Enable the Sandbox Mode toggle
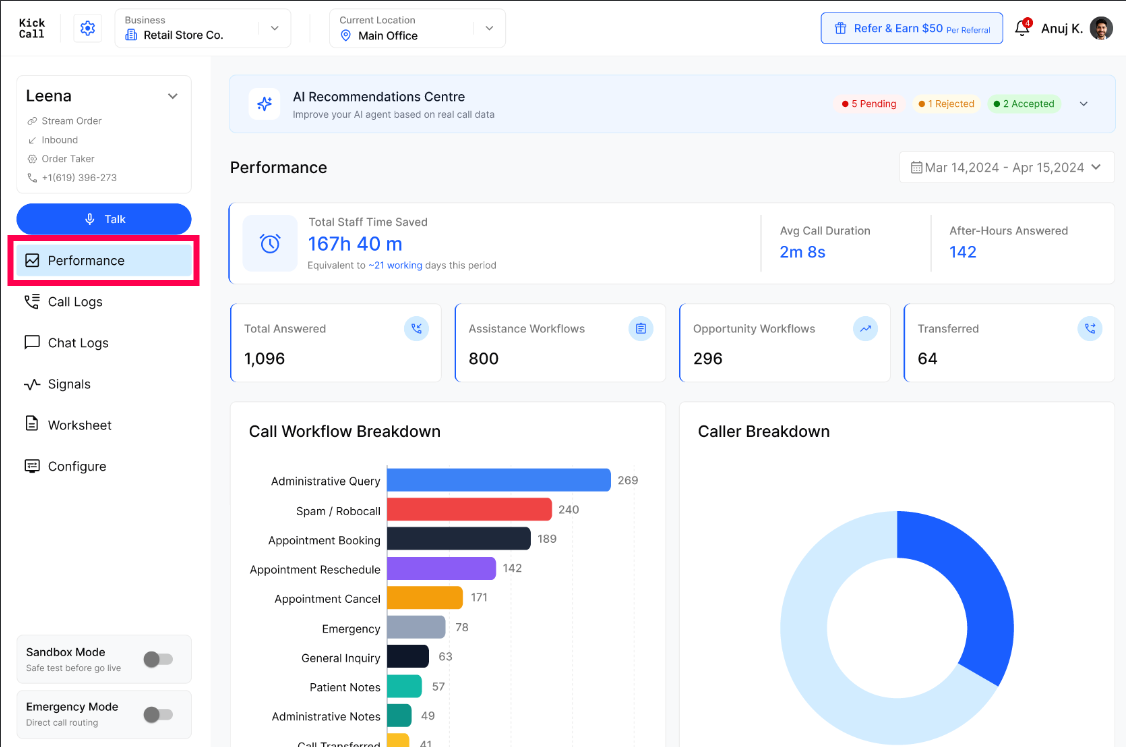Screen dimensions: 1126x747 coord(158,659)
